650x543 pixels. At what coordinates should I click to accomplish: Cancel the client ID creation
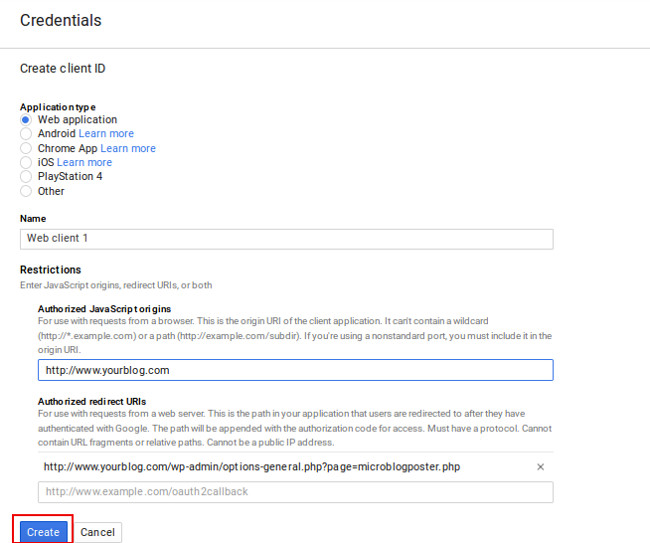[x=97, y=532]
